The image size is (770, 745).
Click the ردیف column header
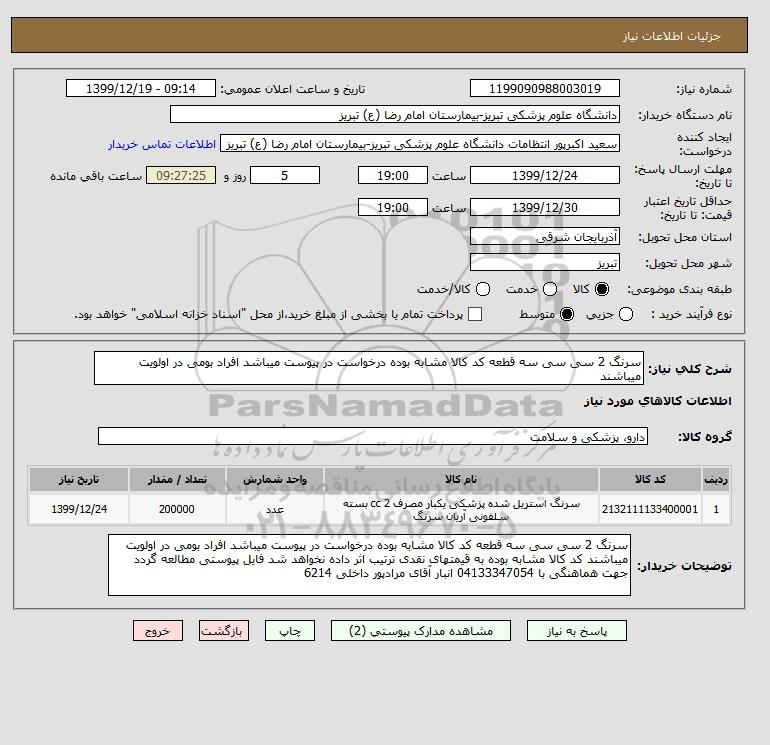pos(716,479)
